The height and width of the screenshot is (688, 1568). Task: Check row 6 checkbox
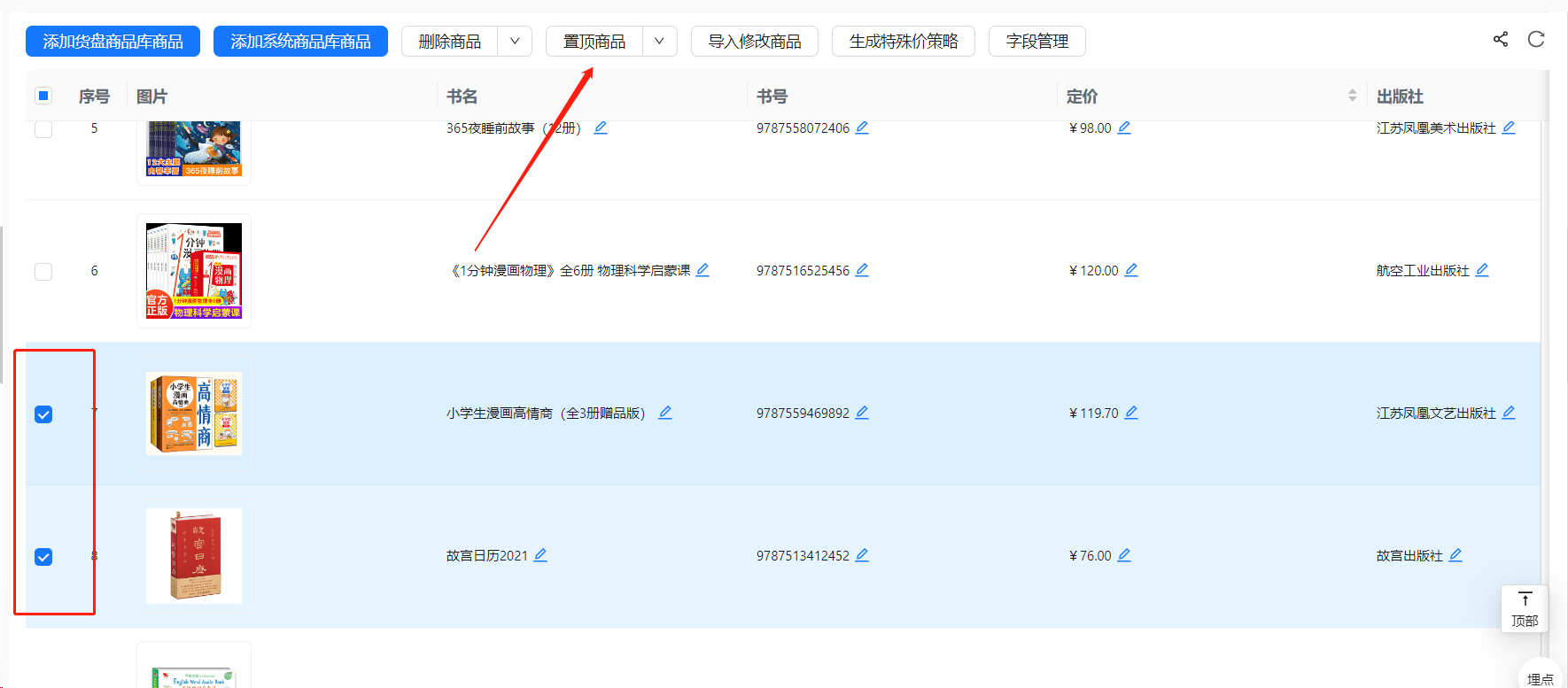point(43,271)
